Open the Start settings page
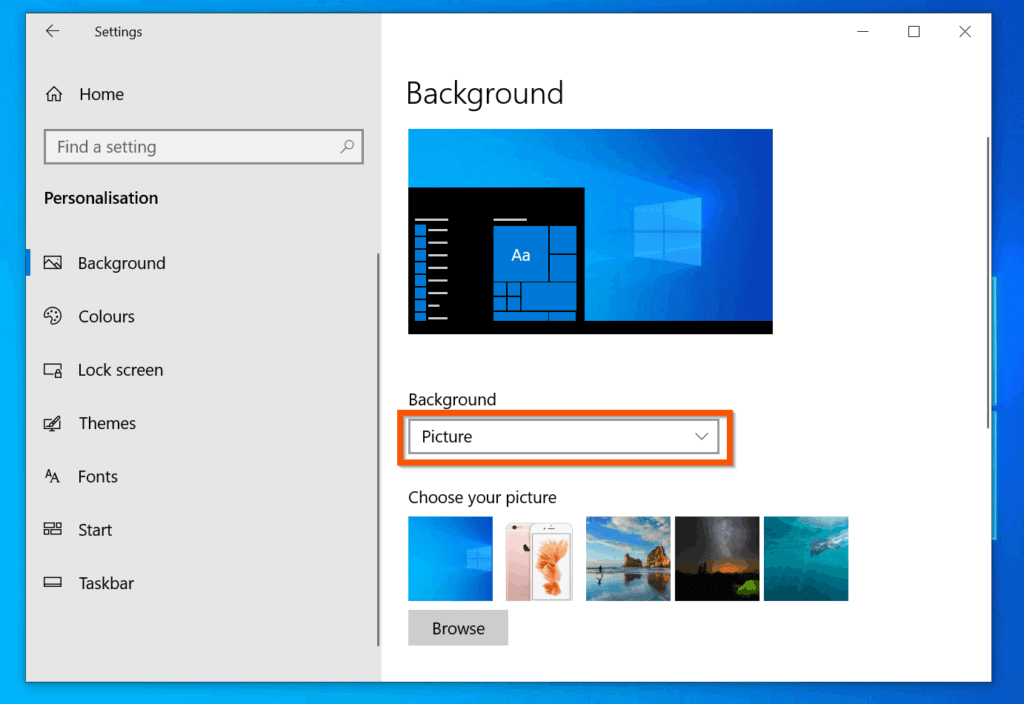 pyautogui.click(x=95, y=530)
